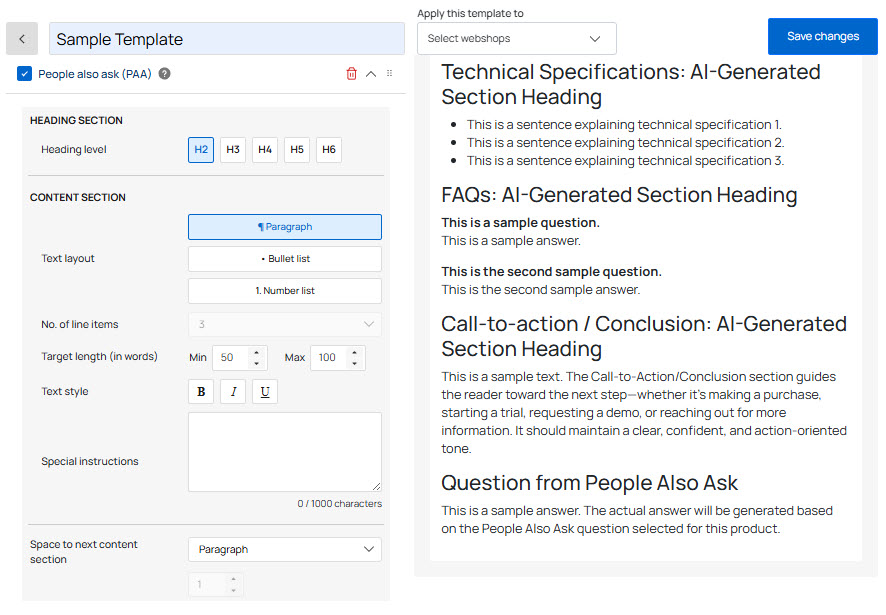Uncheck the People also ask checkbox
The height and width of the screenshot is (615, 886).
pyautogui.click(x=25, y=74)
